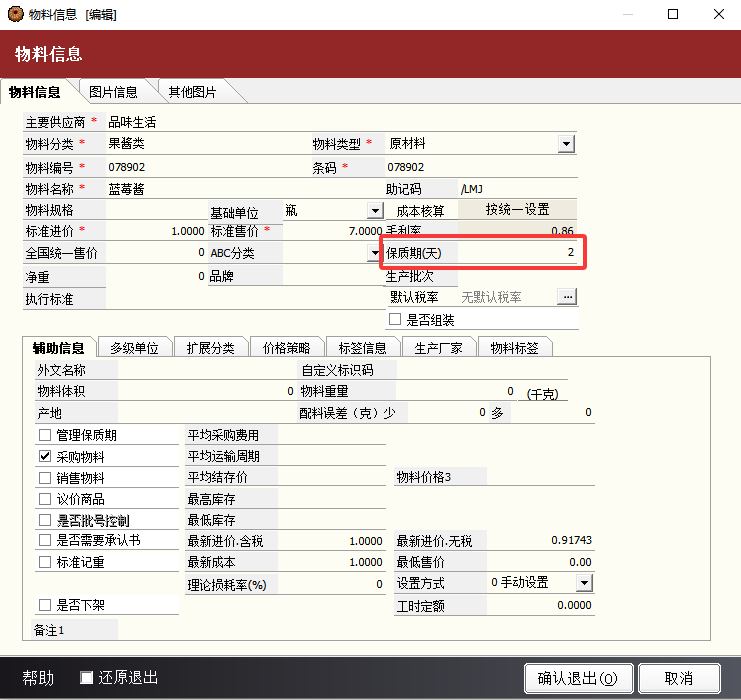This screenshot has height=700, width=741.
Task: Toggle the 管理保质期 checkbox
Action: [x=45, y=435]
